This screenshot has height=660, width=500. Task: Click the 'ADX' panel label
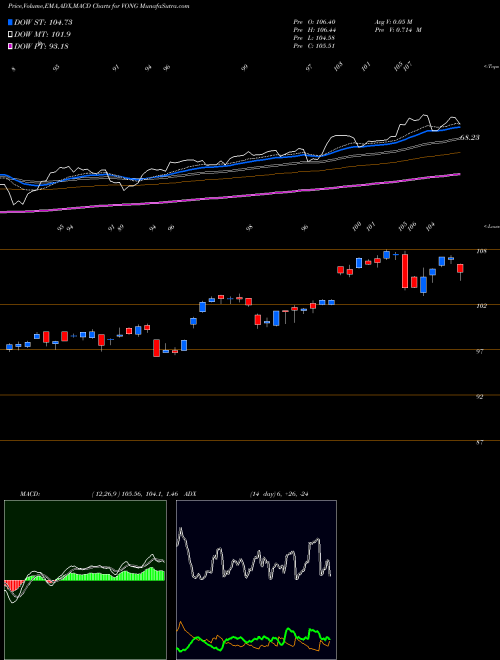point(190,494)
